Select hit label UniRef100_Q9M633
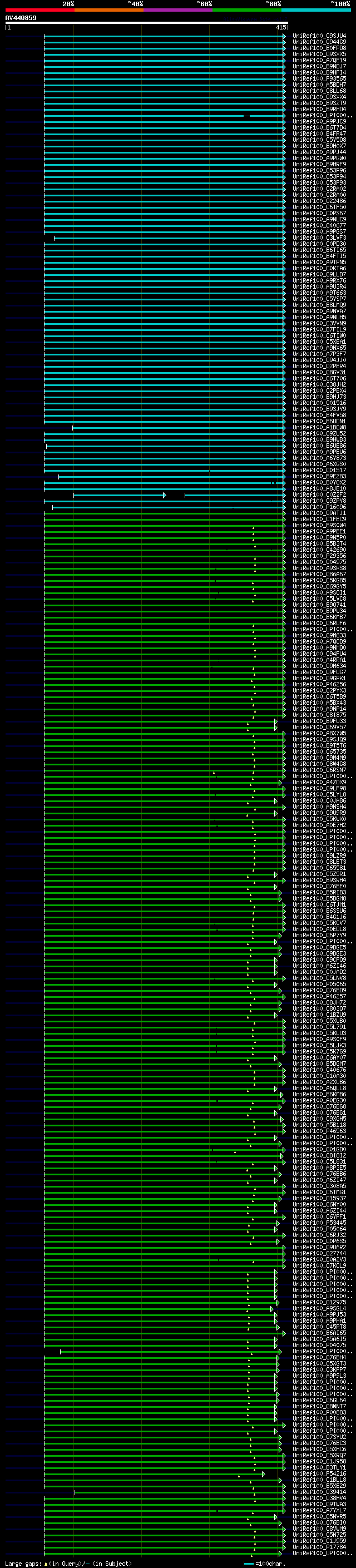This screenshot has height=1568, width=356. pos(319,635)
